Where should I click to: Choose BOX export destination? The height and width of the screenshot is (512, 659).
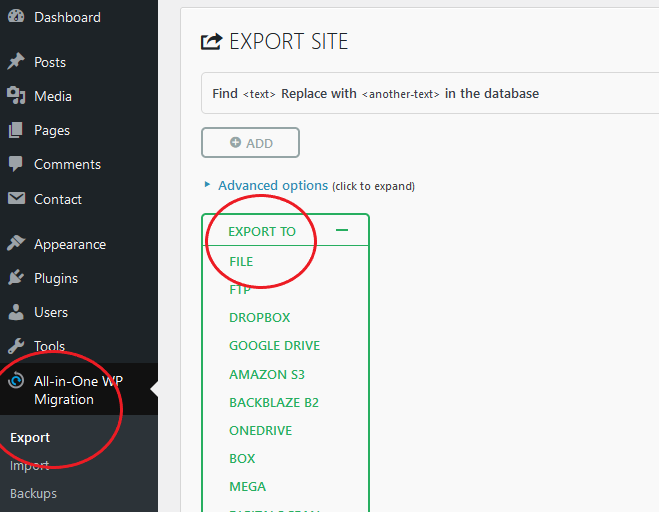pos(242,459)
